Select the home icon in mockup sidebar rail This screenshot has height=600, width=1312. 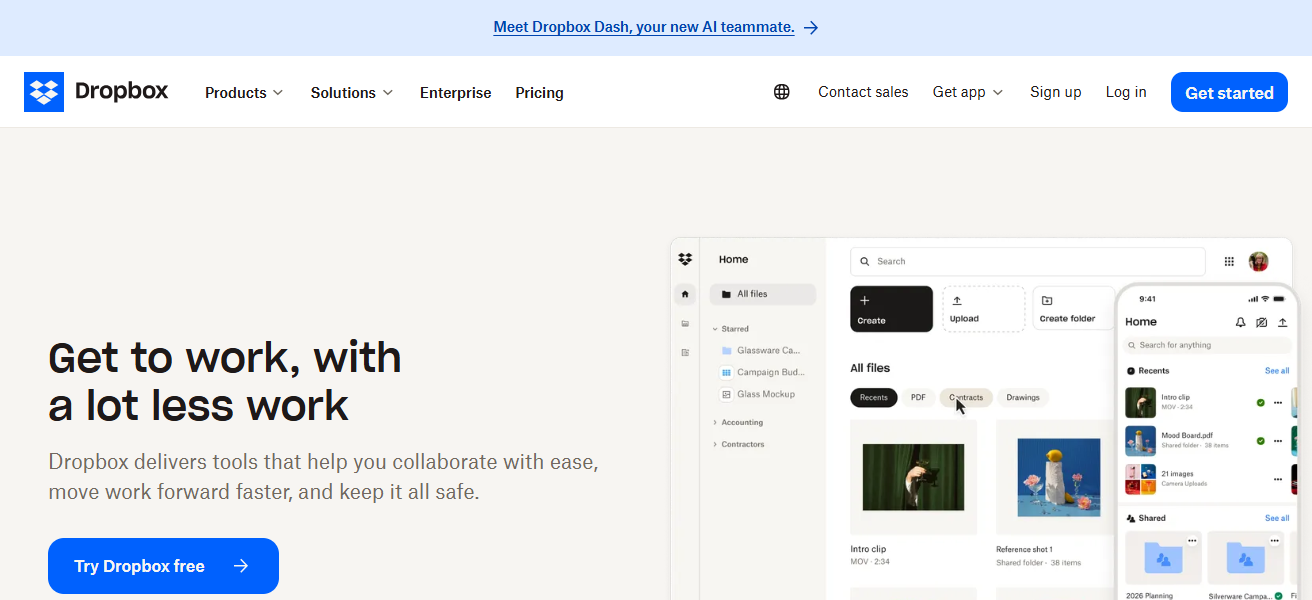(x=685, y=294)
